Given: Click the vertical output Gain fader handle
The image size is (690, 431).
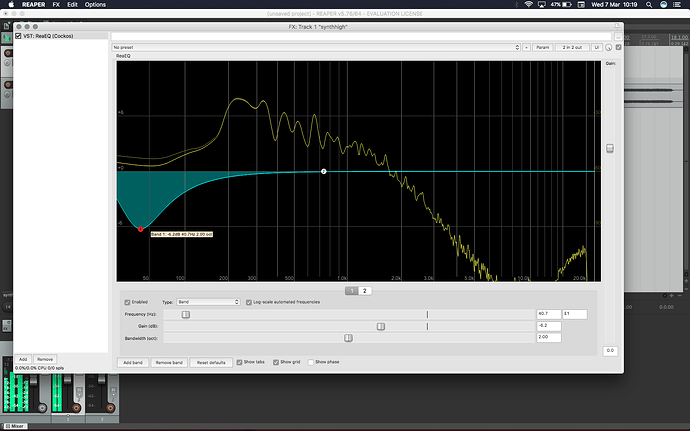Looking at the screenshot, I should coord(610,148).
